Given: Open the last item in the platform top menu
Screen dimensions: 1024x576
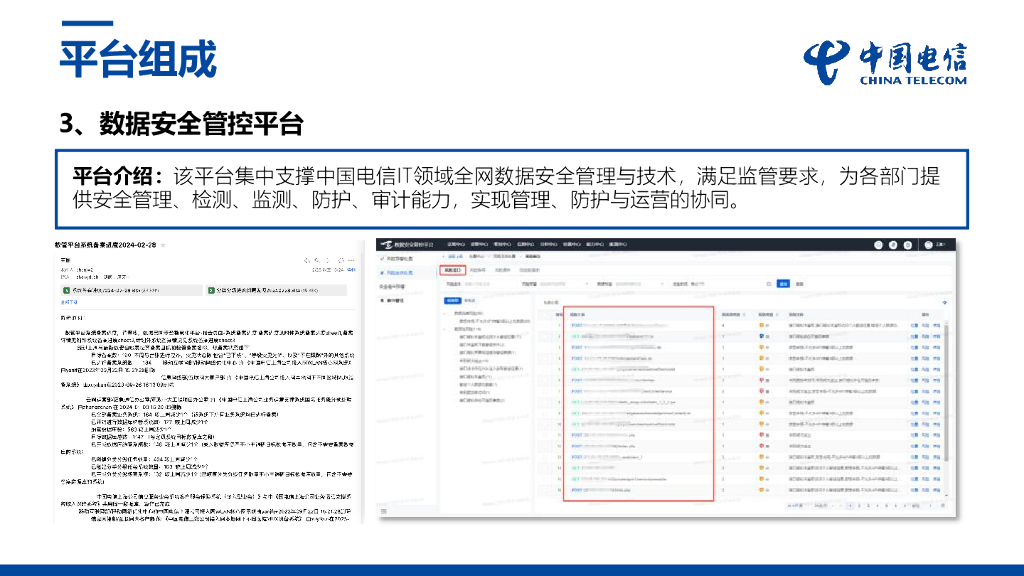Looking at the screenshot, I should point(618,244).
